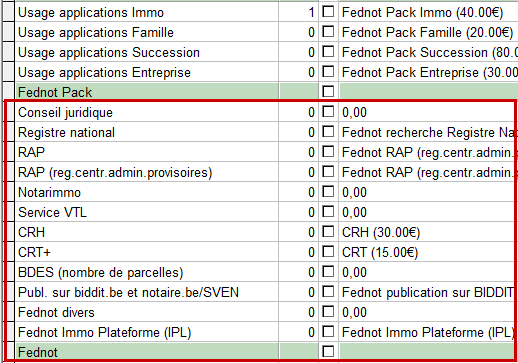518x363 pixels.
Task: Check the Usage applications Immo checkbox
Action: coord(328,12)
